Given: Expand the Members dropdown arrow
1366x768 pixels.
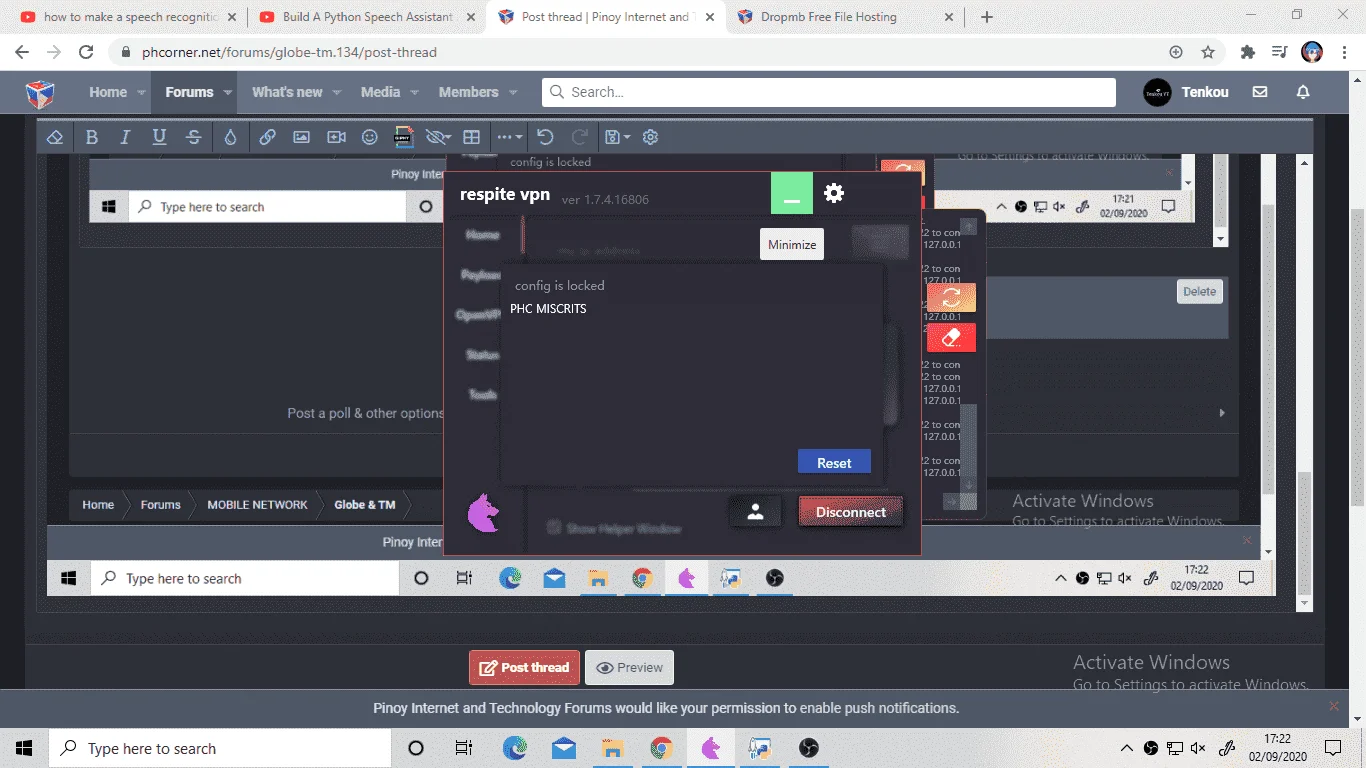Looking at the screenshot, I should pos(512,92).
